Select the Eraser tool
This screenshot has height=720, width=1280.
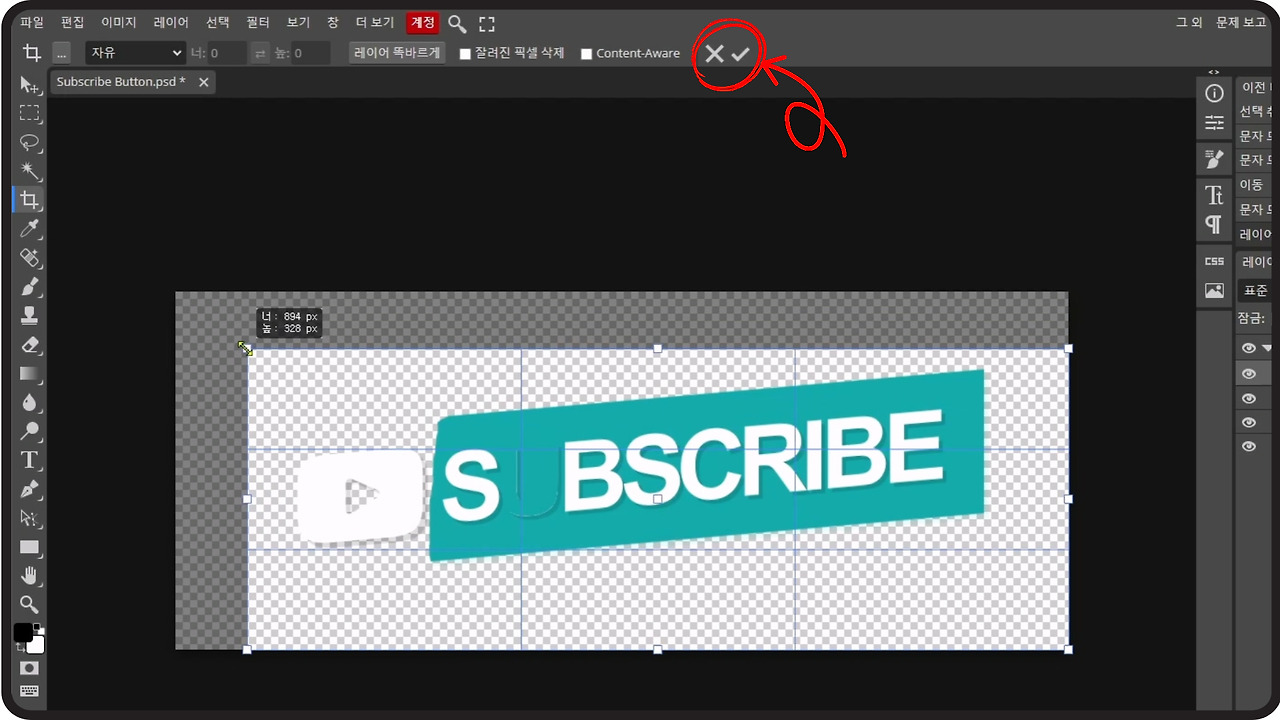click(30, 345)
